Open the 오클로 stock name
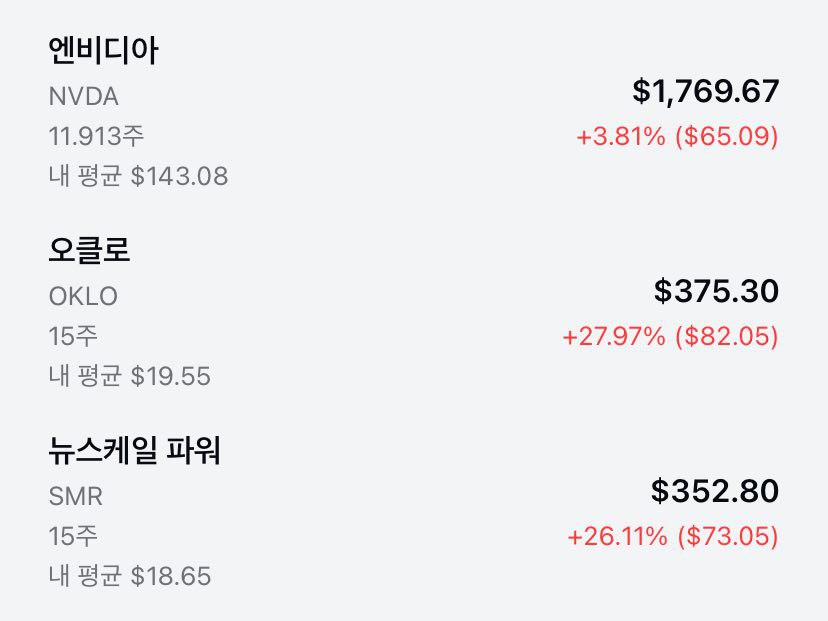Viewport: 828px width, 621px height. point(89,251)
